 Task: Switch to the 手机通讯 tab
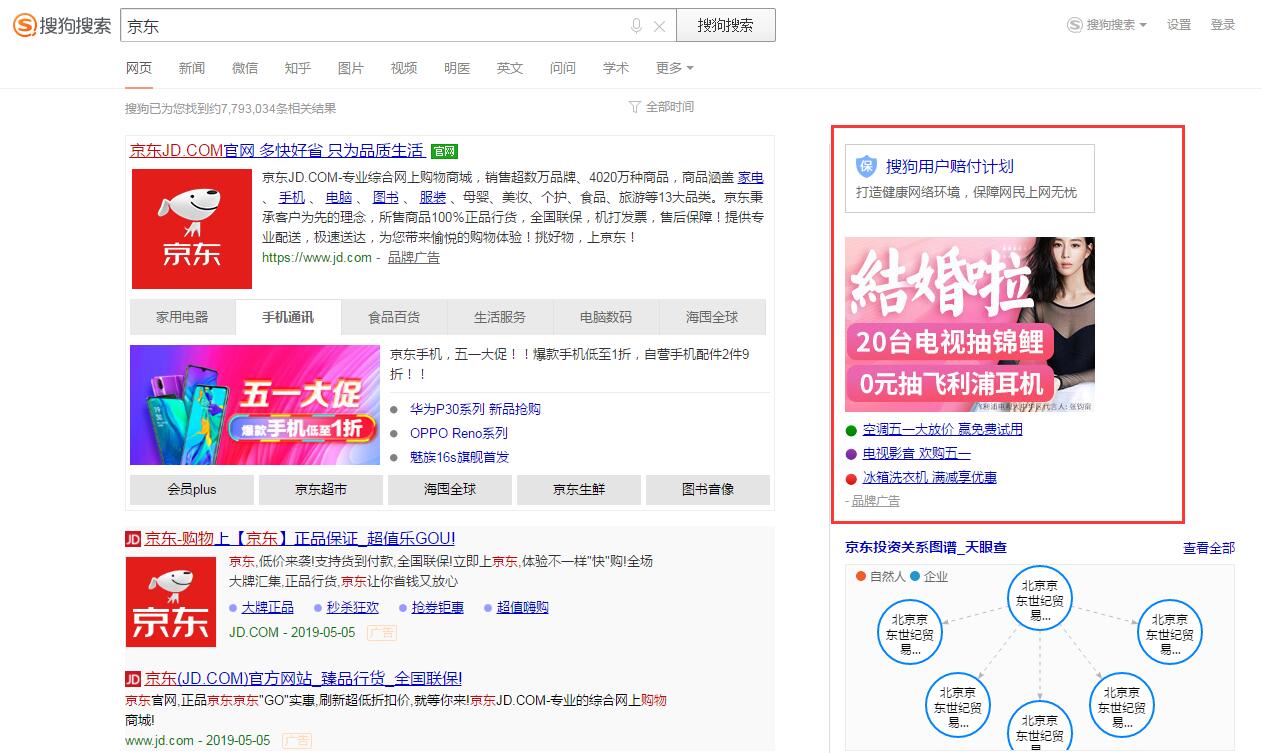(287, 316)
